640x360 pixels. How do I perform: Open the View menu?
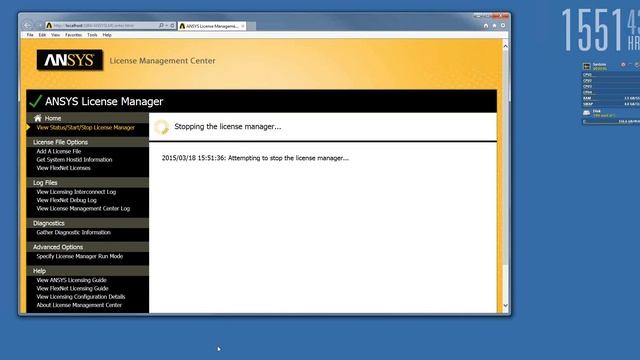tap(56, 35)
